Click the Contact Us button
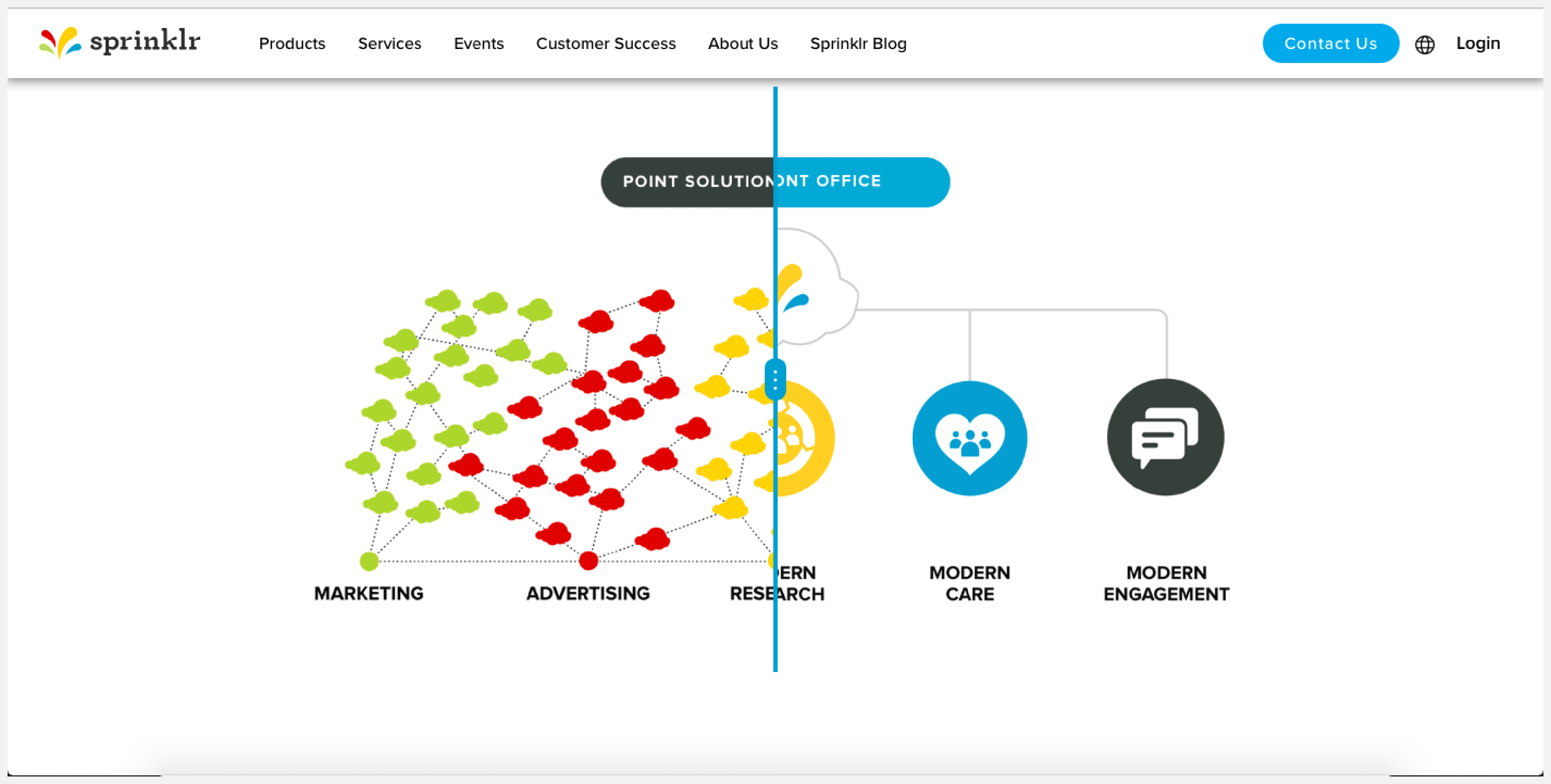1551x784 pixels. tap(1330, 43)
